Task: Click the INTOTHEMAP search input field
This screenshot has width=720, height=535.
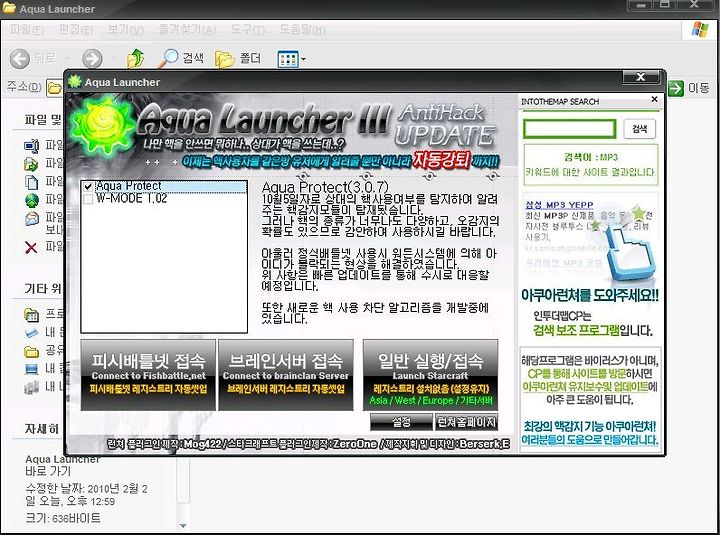Action: 569,129
